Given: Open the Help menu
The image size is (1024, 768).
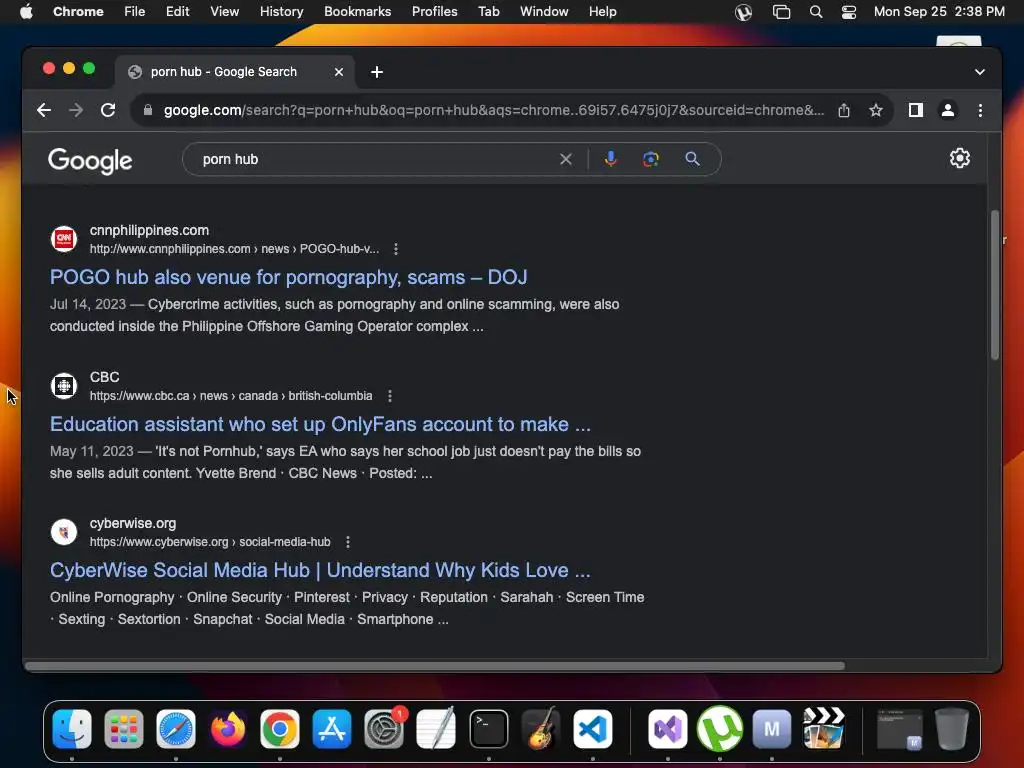Looking at the screenshot, I should 602,12.
